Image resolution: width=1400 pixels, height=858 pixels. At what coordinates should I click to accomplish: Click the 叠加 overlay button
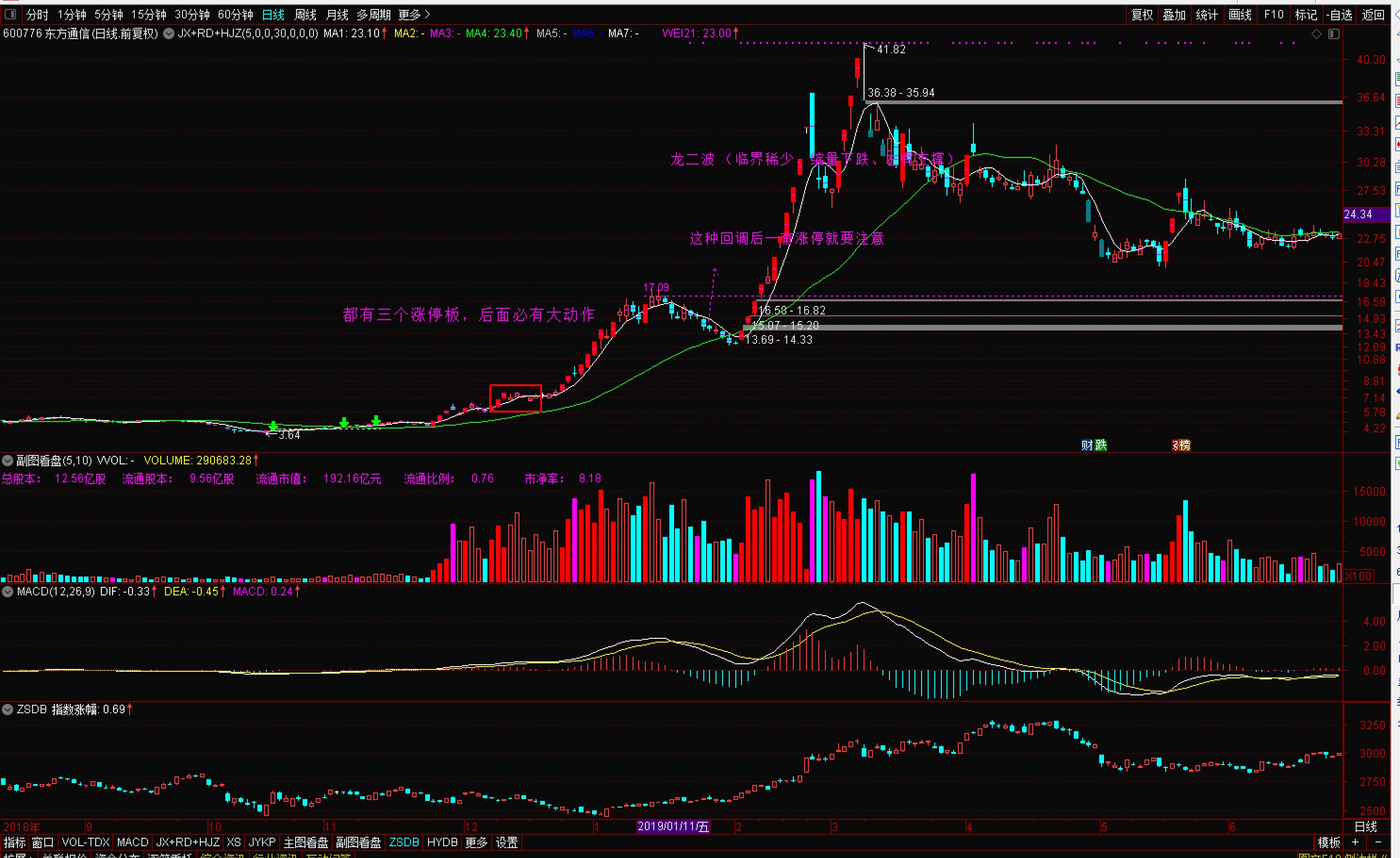[1174, 15]
